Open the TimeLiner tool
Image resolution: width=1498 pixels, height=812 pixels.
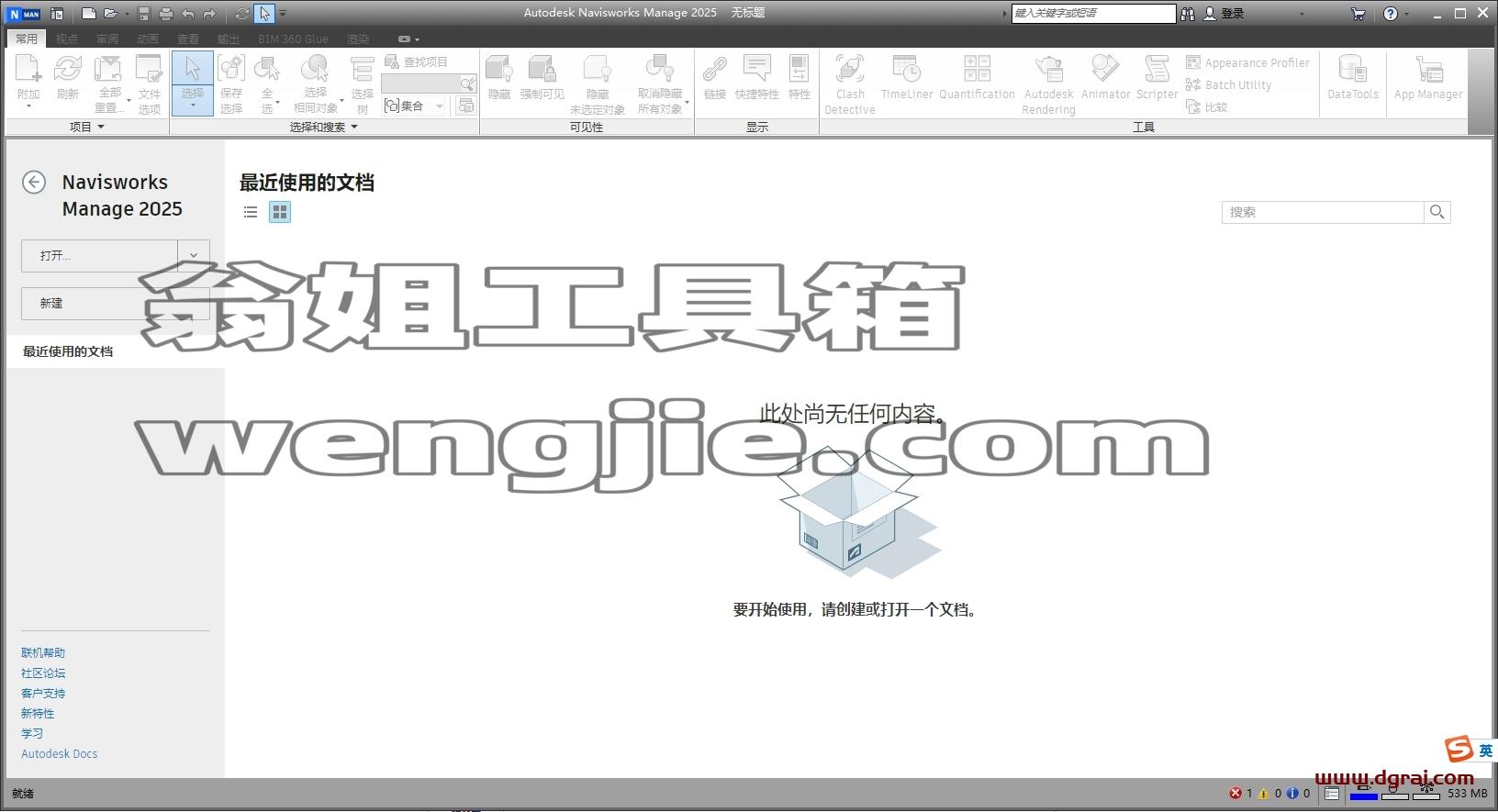(x=907, y=78)
